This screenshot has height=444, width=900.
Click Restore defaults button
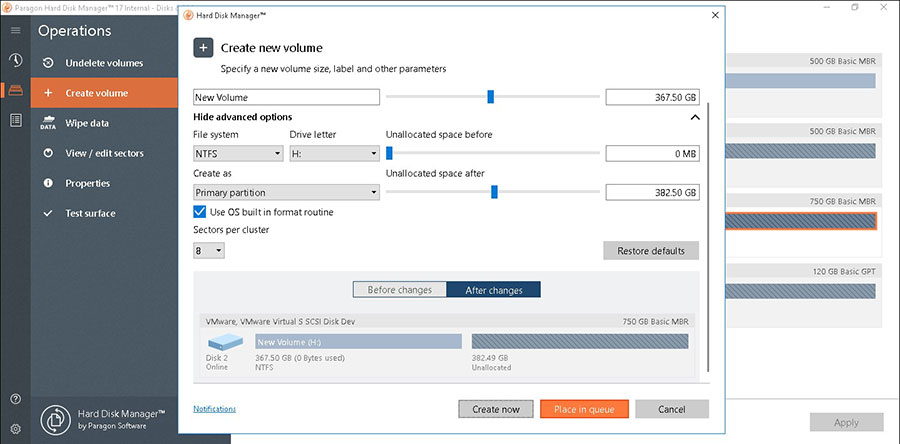(651, 251)
